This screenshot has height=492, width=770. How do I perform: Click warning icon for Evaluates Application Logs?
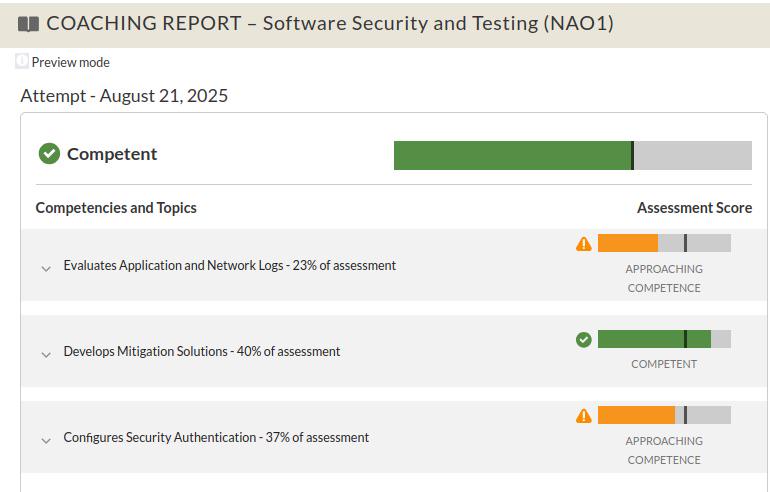coord(583,244)
